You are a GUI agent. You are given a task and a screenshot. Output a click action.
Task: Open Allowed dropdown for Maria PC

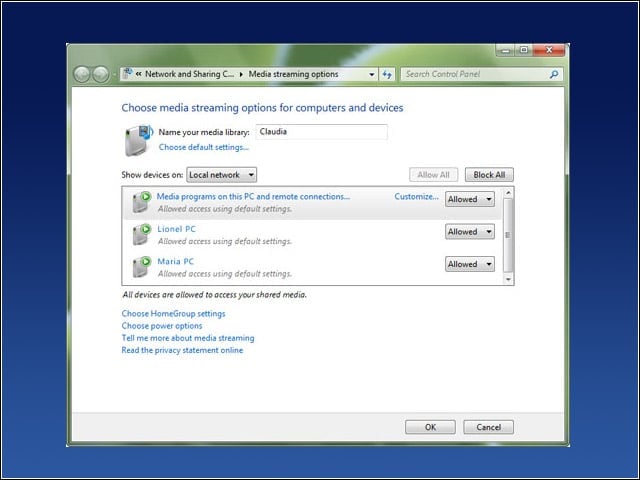coord(470,264)
